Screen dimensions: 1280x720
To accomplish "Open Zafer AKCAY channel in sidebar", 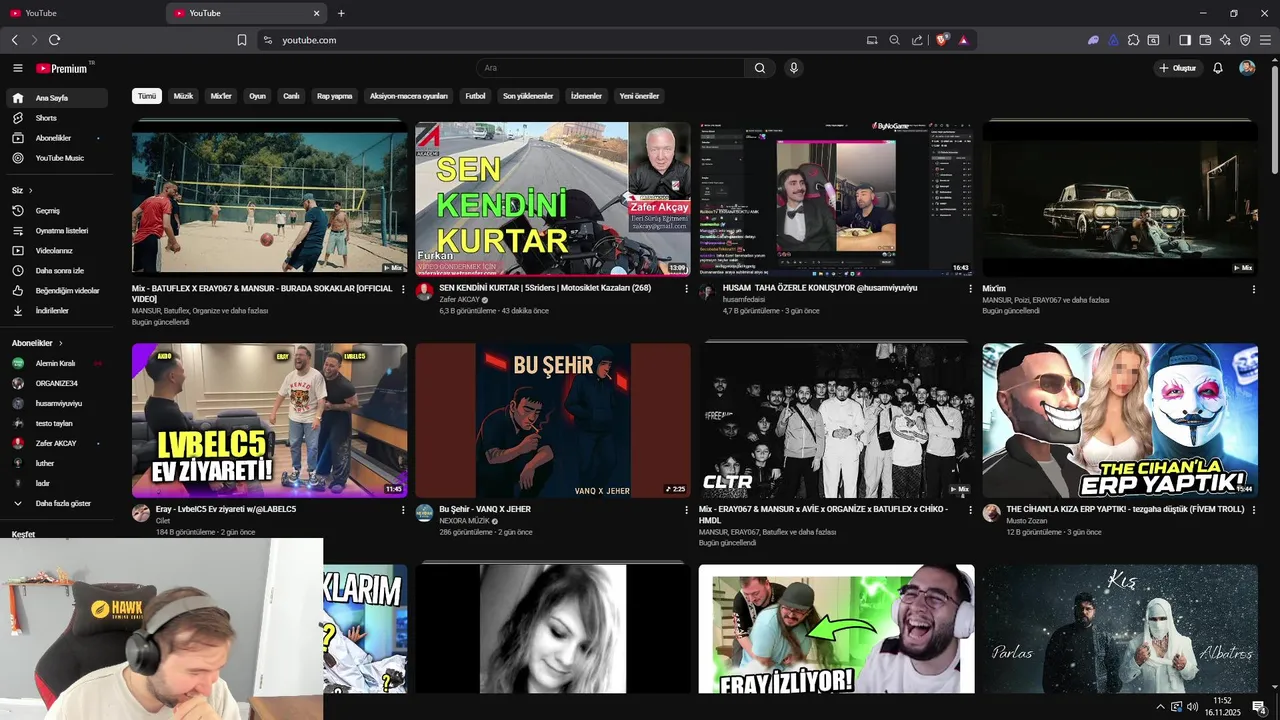I will point(57,443).
